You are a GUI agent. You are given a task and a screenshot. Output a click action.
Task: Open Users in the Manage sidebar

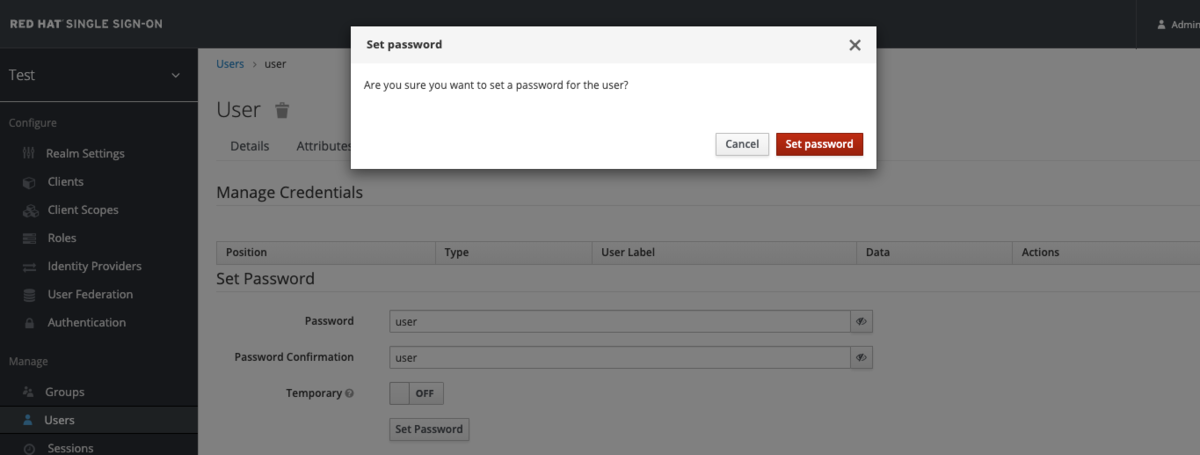click(59, 420)
